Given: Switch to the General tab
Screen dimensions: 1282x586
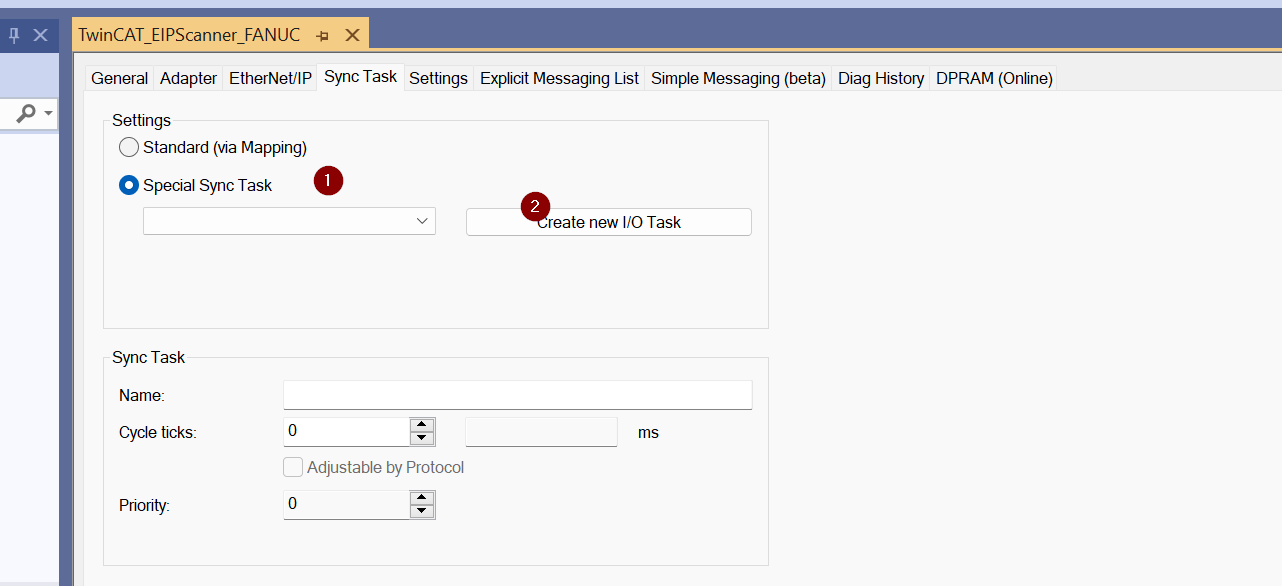Looking at the screenshot, I should click(x=119, y=78).
